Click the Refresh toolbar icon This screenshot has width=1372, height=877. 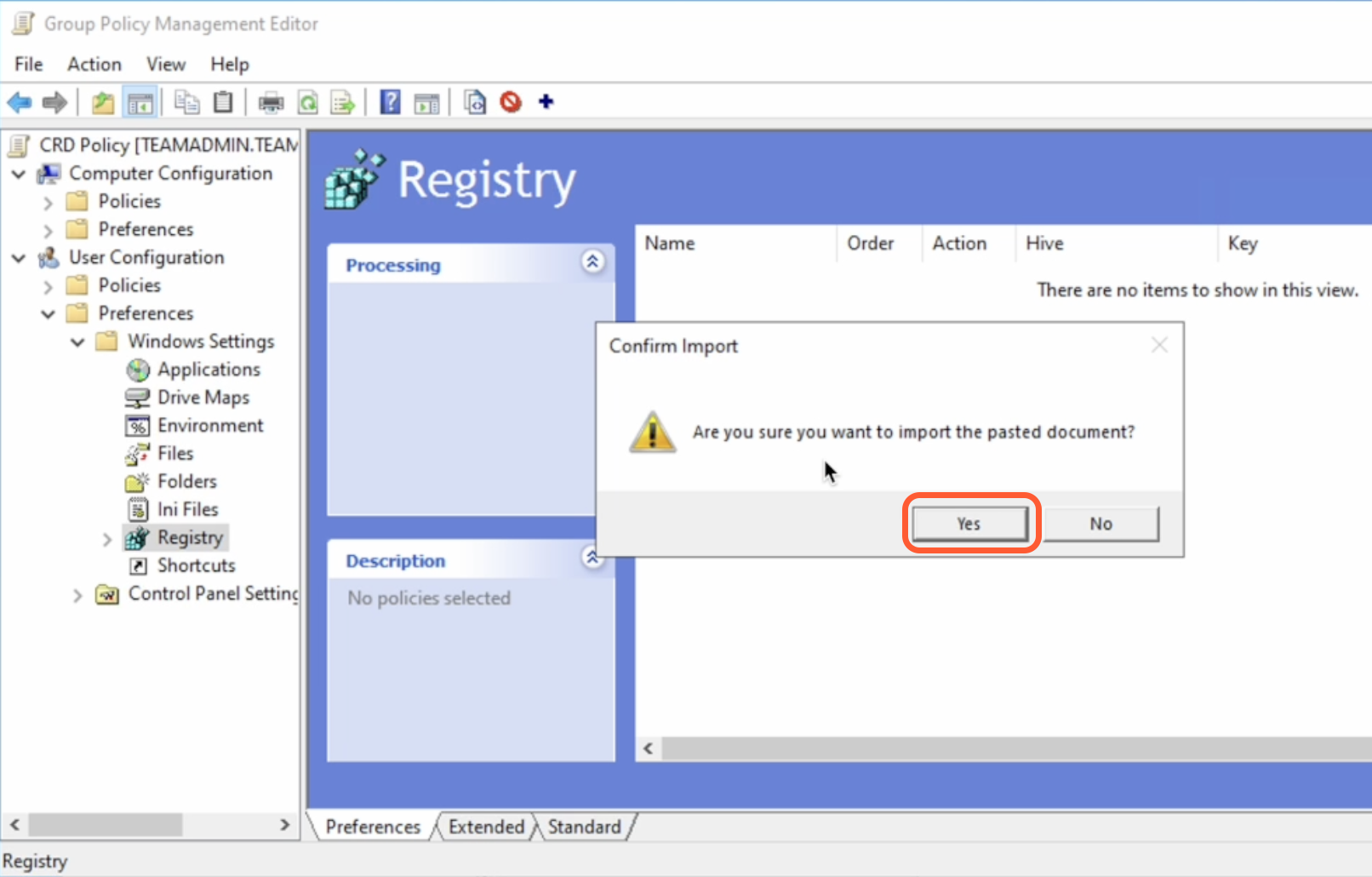(x=307, y=103)
